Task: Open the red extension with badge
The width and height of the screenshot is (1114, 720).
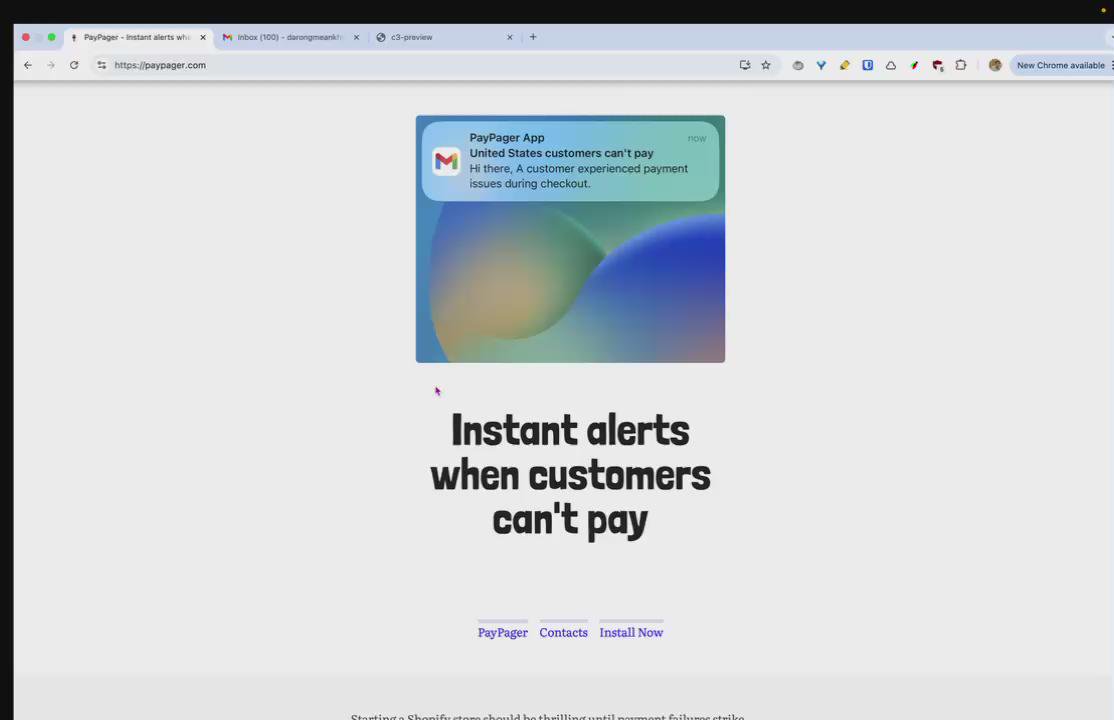Action: pos(938,65)
